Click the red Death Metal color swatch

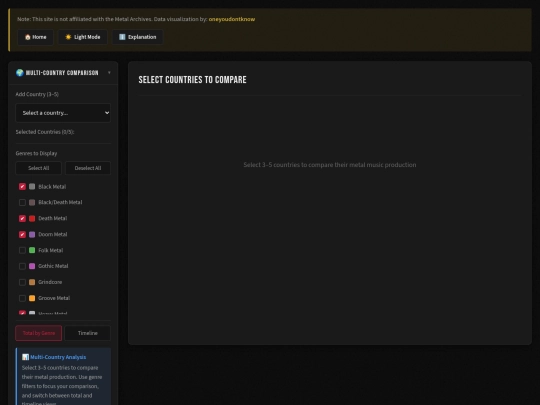(x=32, y=218)
